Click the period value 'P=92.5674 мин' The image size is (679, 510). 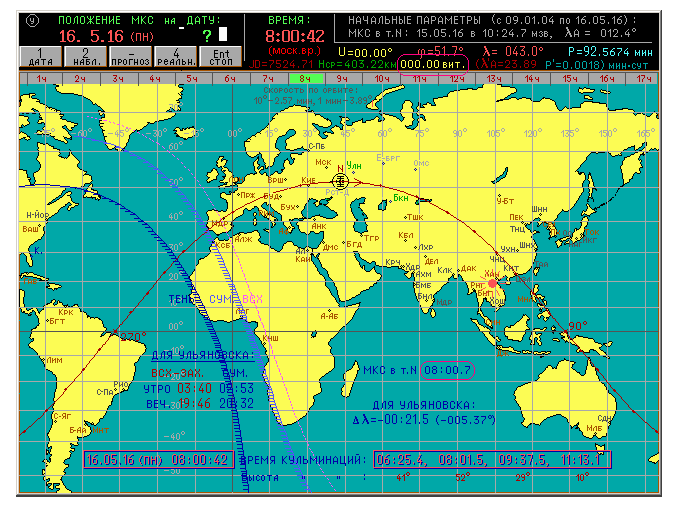(x=610, y=52)
